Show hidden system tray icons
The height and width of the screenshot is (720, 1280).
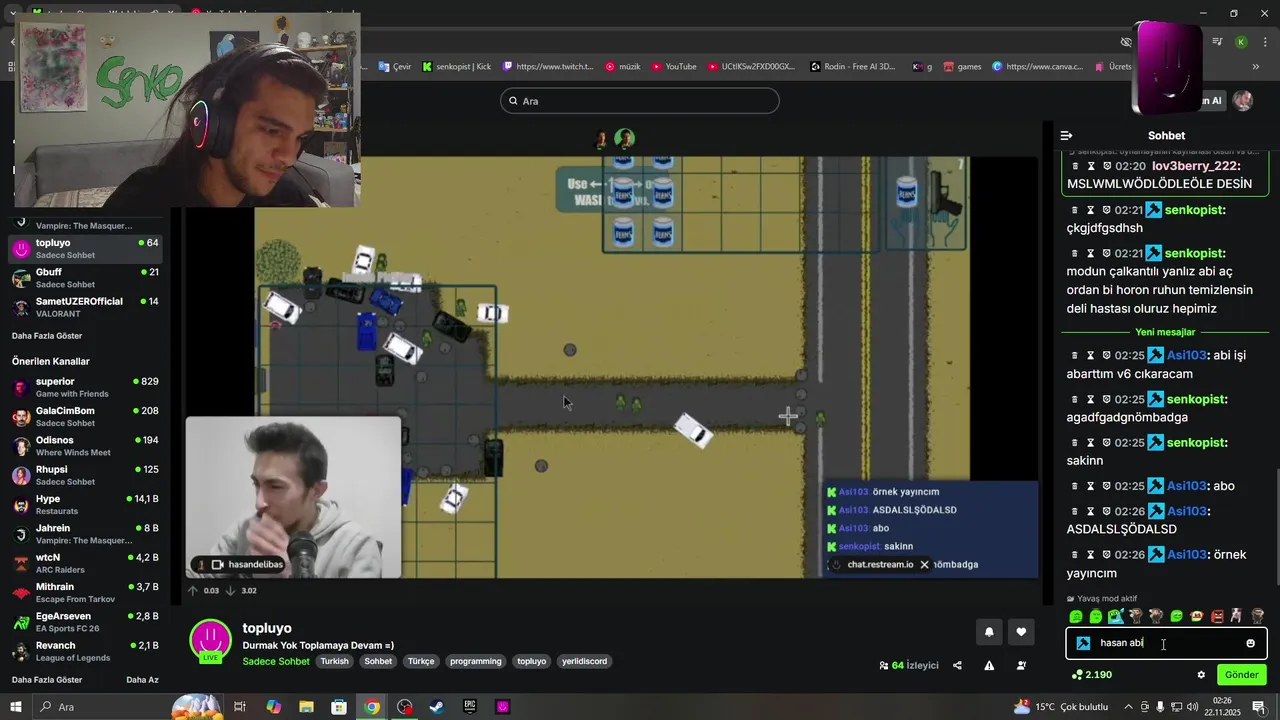point(1129,707)
